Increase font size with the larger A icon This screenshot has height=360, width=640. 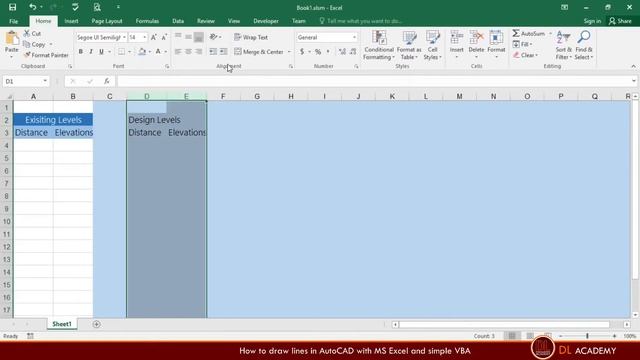[154, 37]
